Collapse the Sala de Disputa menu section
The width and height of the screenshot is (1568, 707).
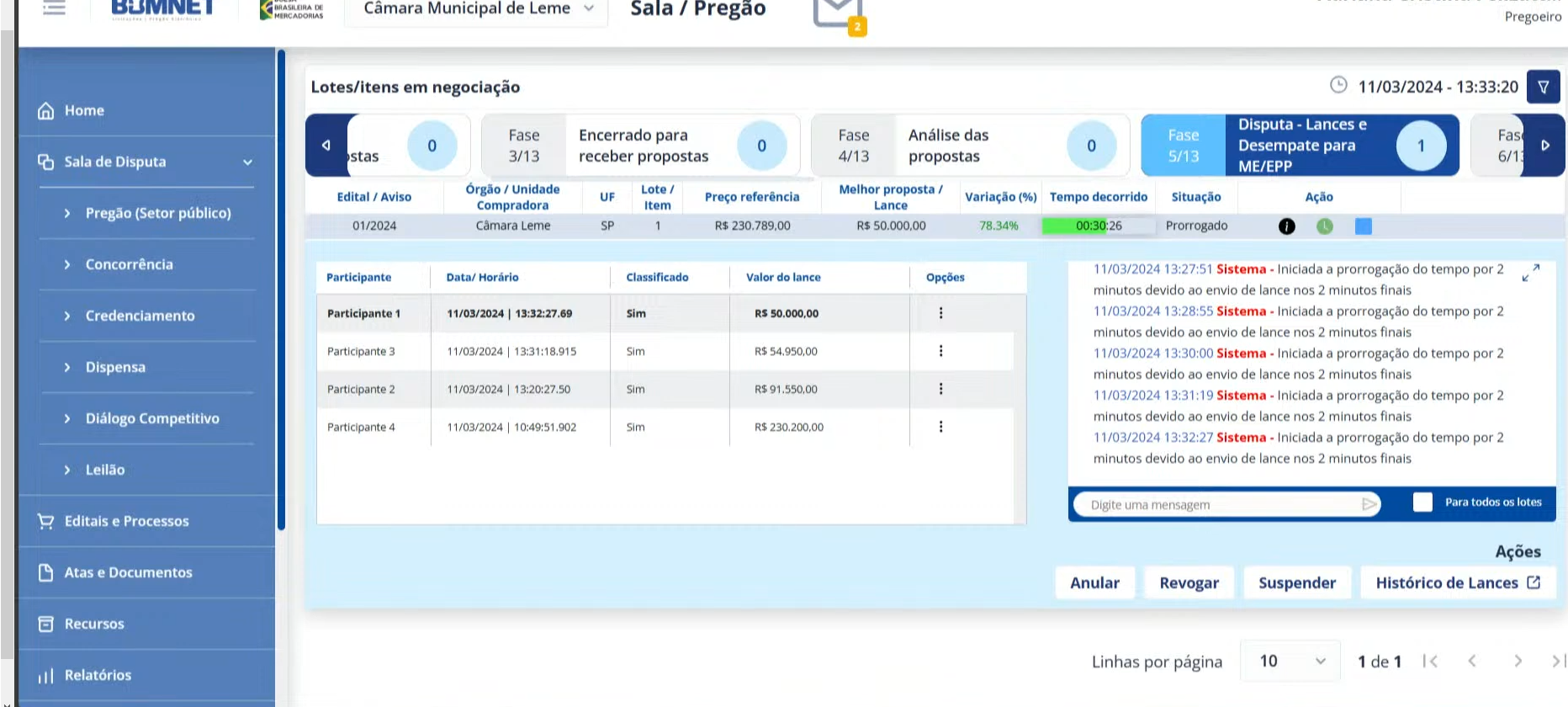point(247,162)
